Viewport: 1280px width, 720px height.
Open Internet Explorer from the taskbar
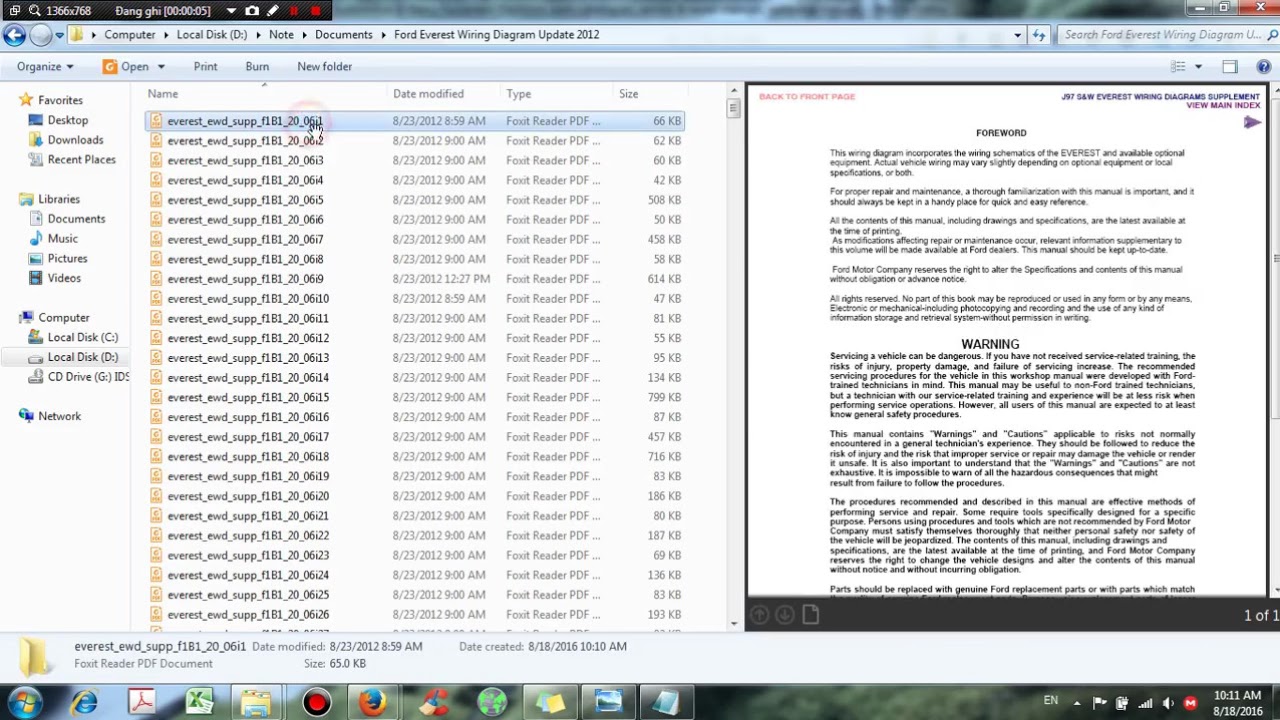click(x=84, y=702)
